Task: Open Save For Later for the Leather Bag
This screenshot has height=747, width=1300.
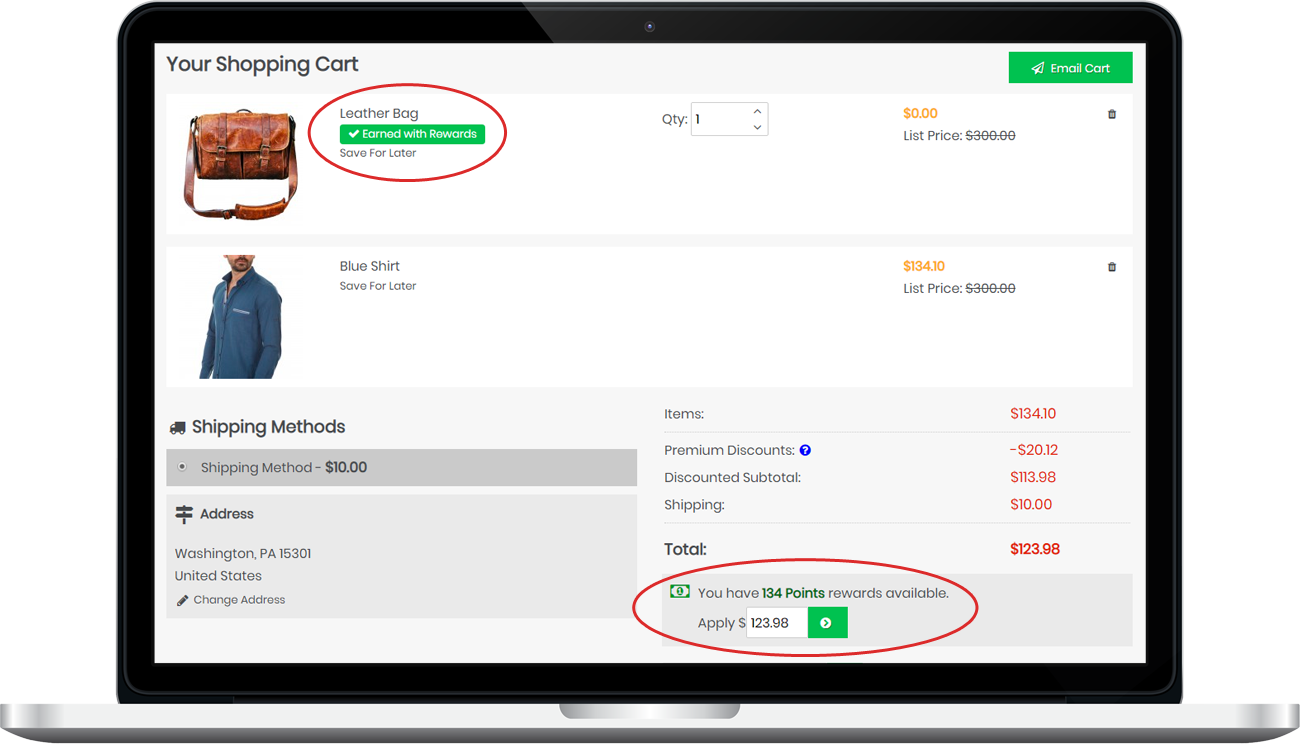Action: (377, 152)
